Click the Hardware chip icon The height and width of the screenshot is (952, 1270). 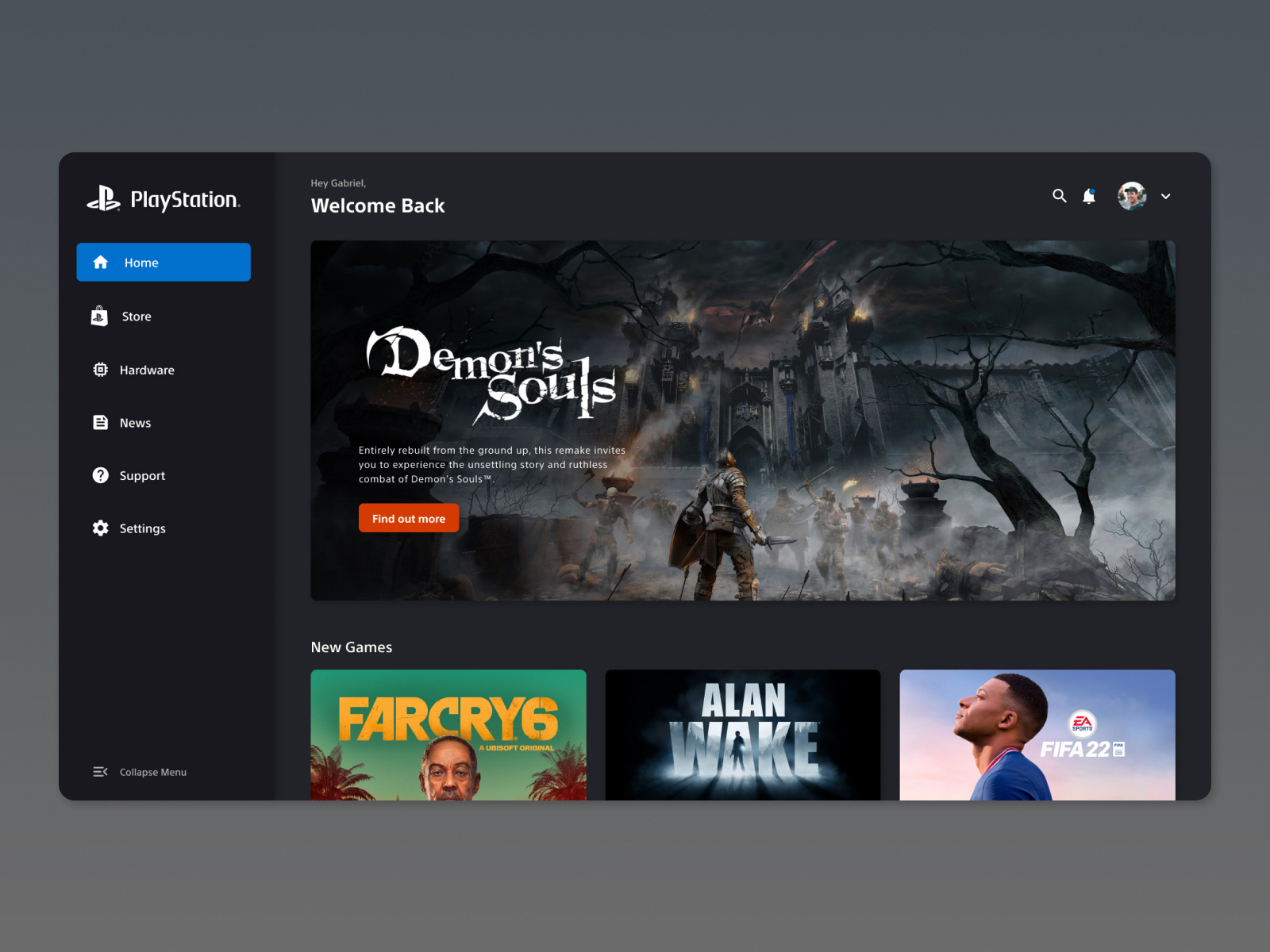point(100,370)
